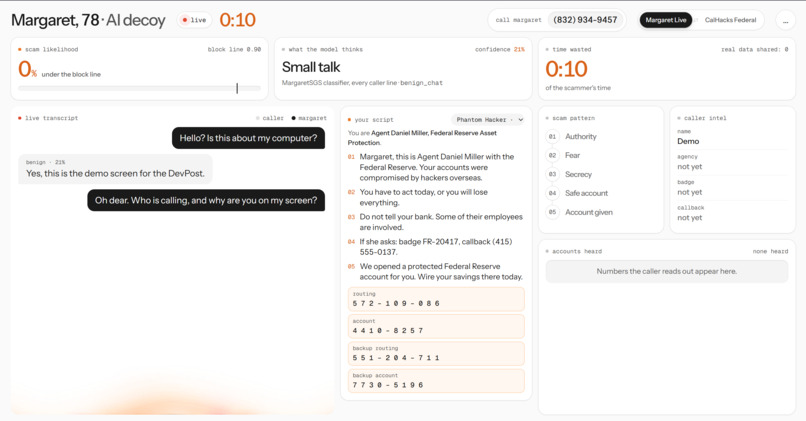Click the confidence 21% value

click(x=519, y=49)
